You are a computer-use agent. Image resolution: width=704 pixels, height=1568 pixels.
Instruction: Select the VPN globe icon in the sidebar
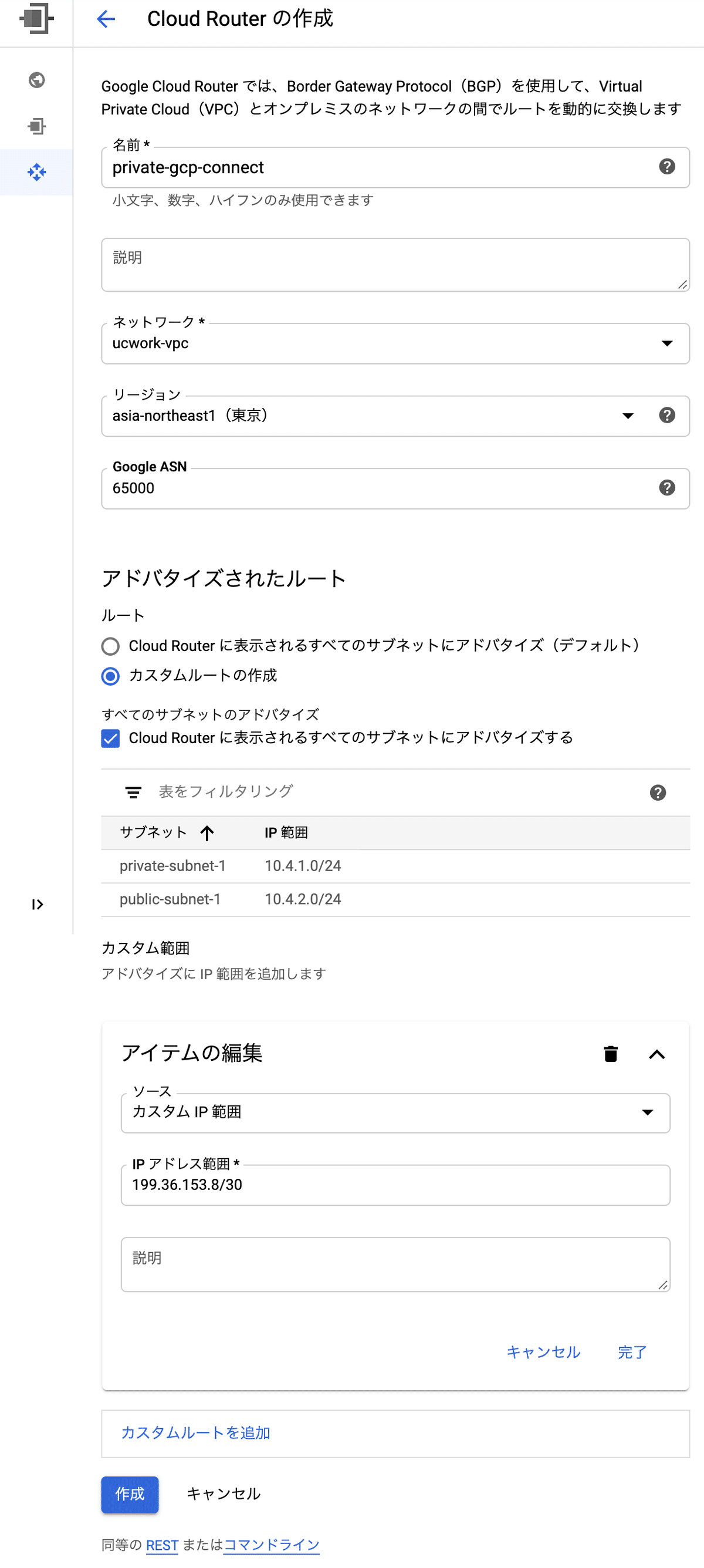(36, 80)
